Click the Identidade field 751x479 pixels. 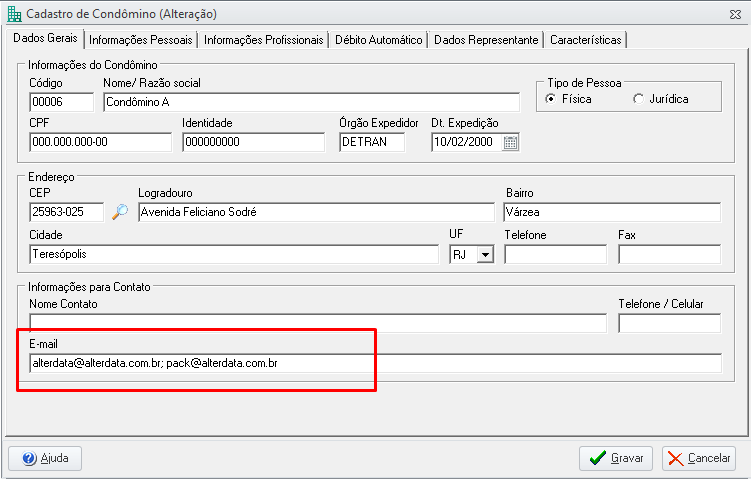click(253, 142)
